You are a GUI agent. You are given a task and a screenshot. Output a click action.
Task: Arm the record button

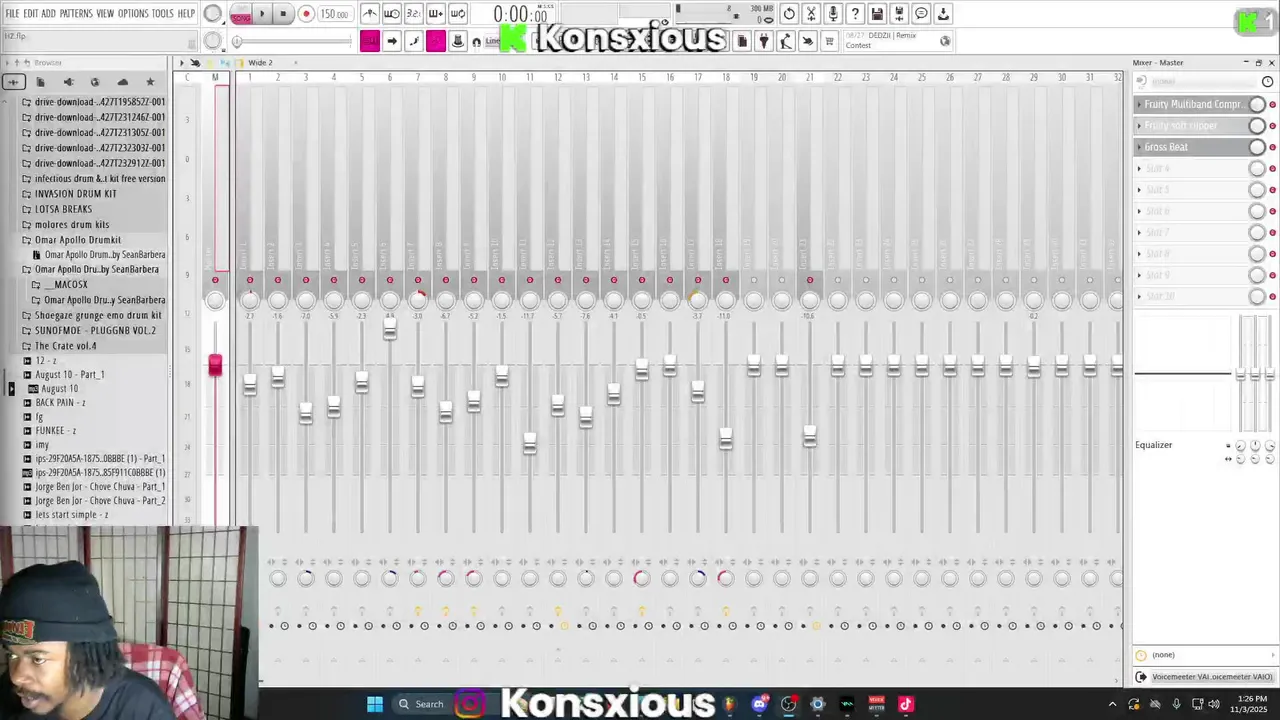[306, 15]
